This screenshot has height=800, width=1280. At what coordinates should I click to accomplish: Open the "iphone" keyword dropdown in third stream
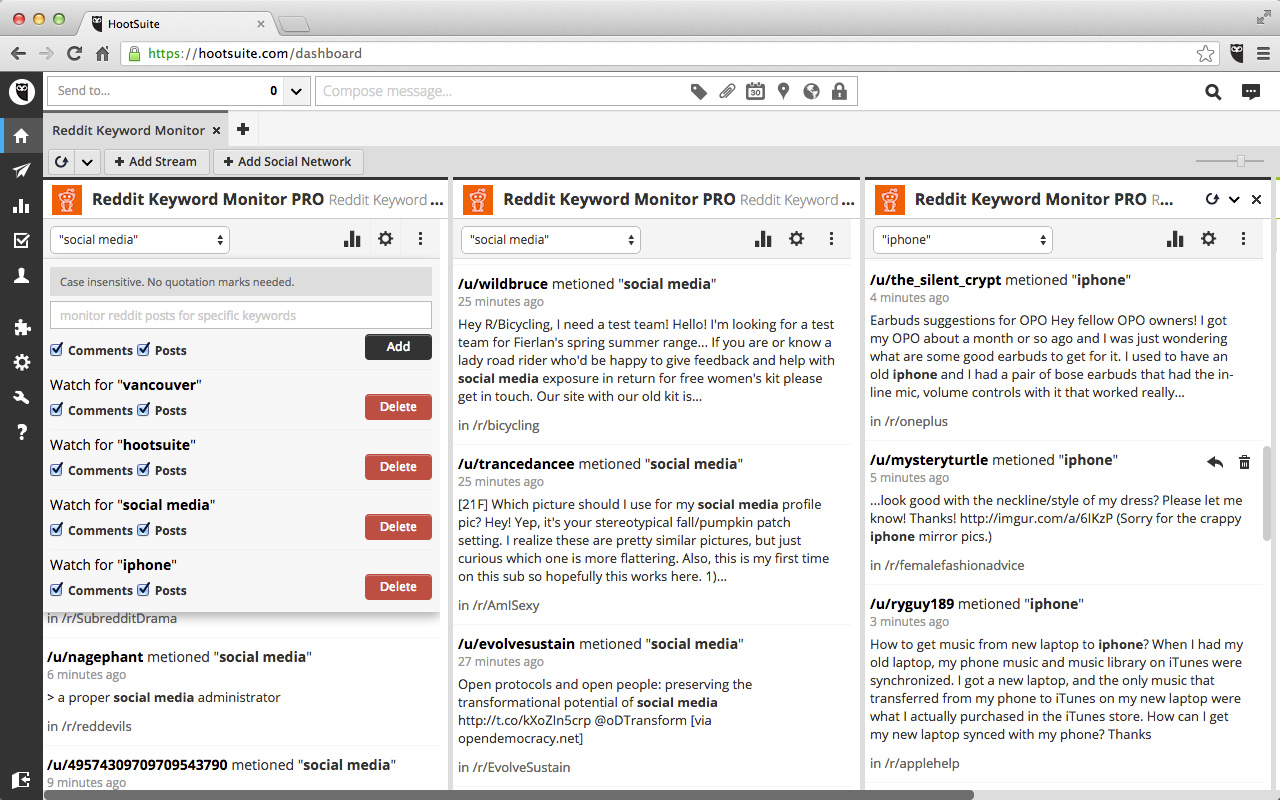962,240
